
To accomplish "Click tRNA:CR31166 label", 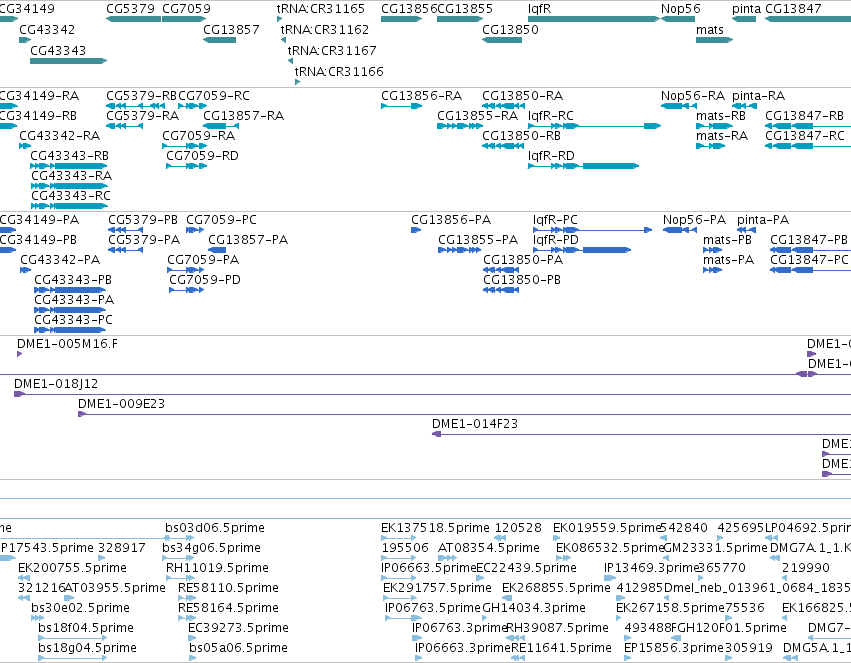I will [x=339, y=72].
